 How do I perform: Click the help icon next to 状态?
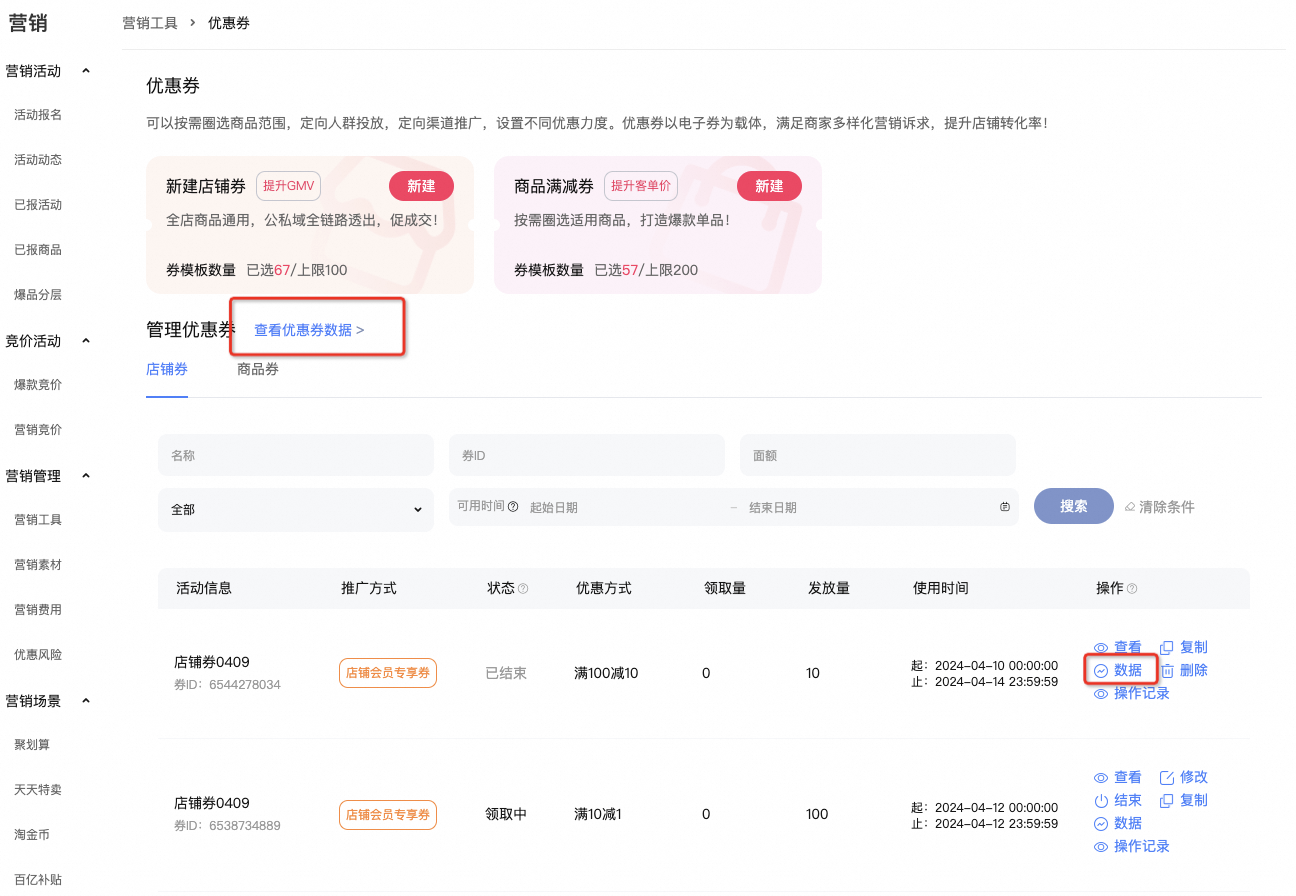click(523, 589)
